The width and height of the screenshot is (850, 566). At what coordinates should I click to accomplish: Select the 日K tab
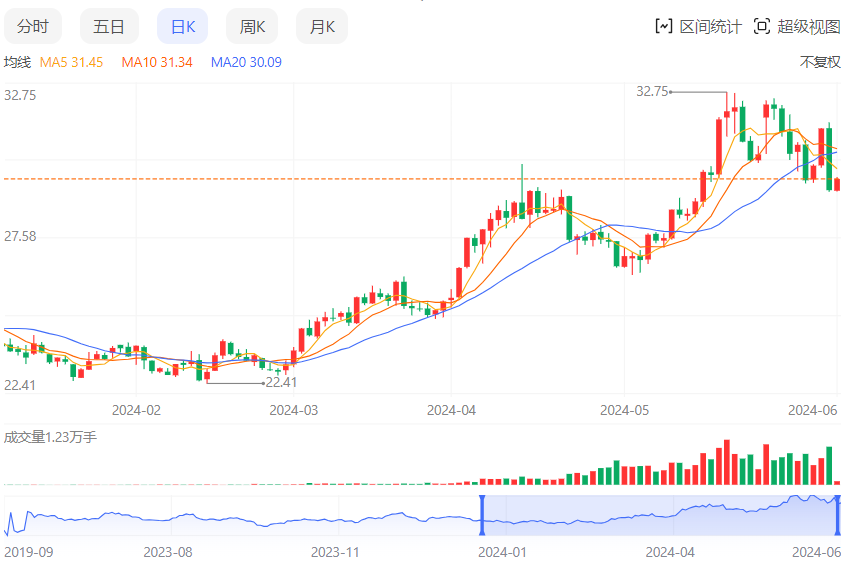(x=183, y=27)
